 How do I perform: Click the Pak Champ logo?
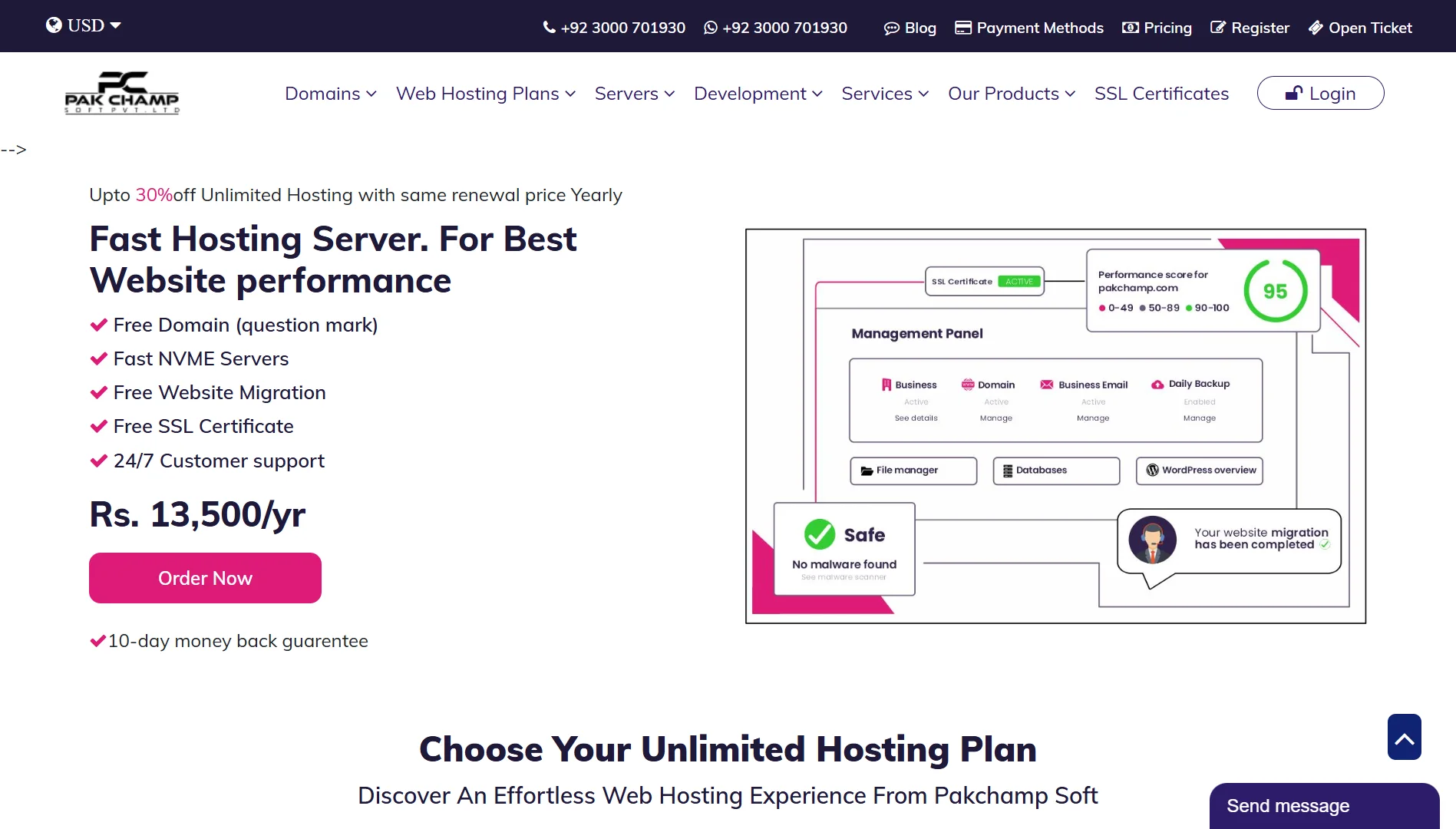[x=122, y=93]
